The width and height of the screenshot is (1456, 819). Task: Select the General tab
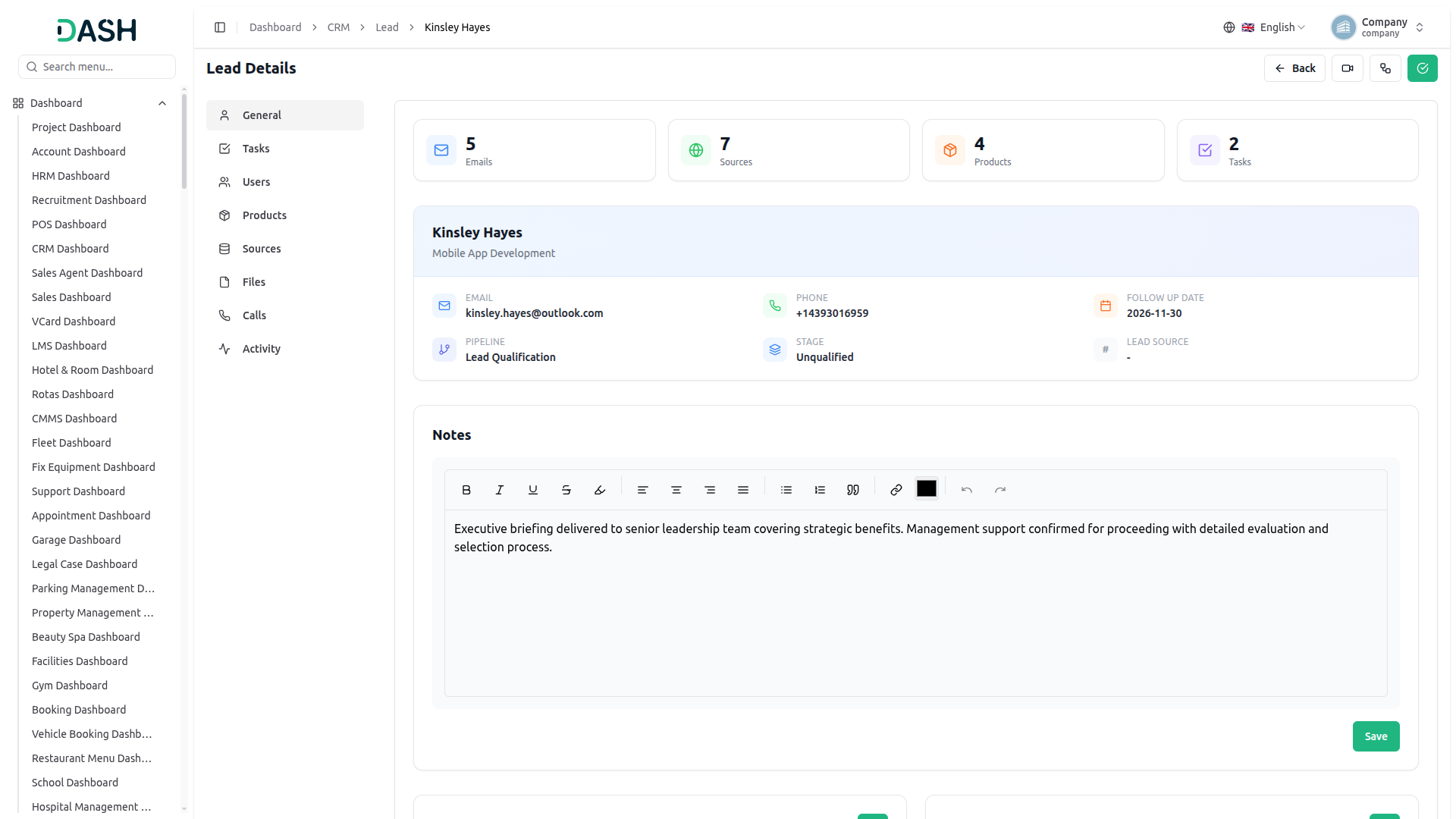point(285,115)
